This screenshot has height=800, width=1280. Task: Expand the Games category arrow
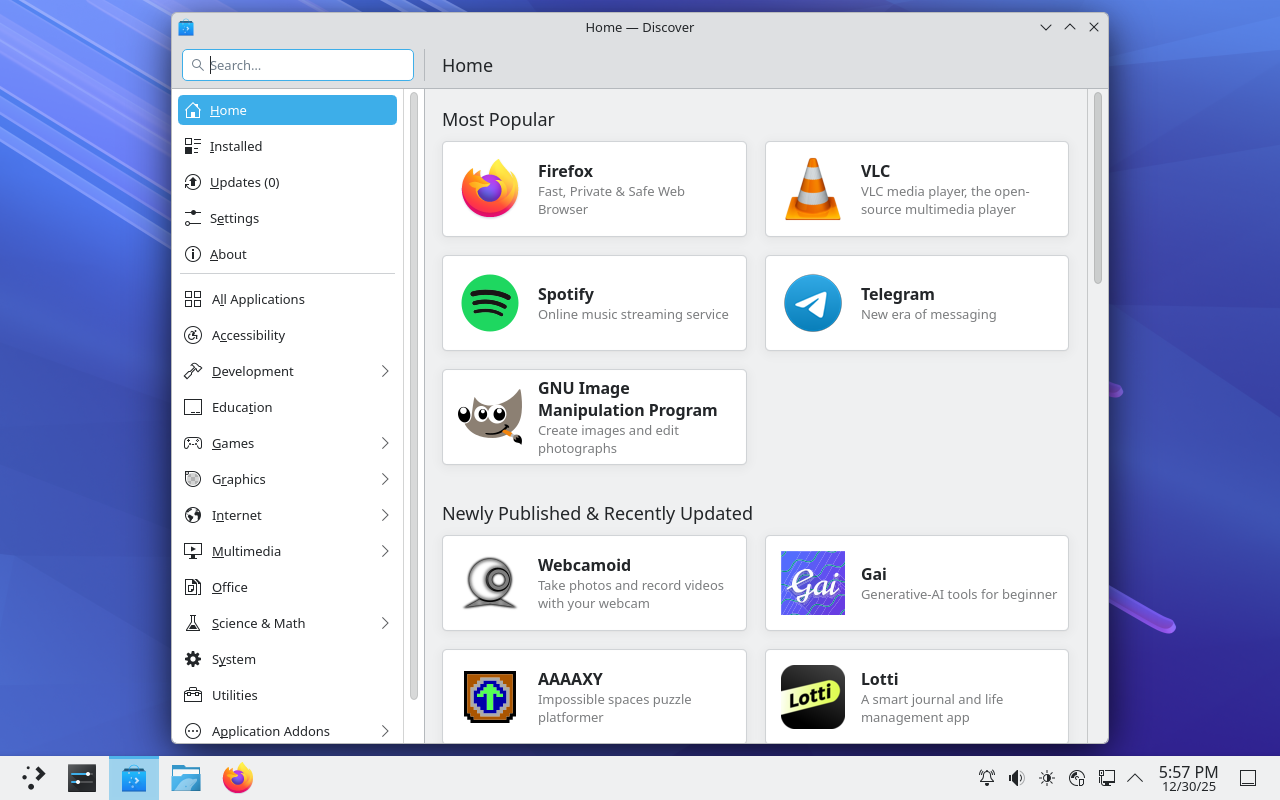coord(385,443)
